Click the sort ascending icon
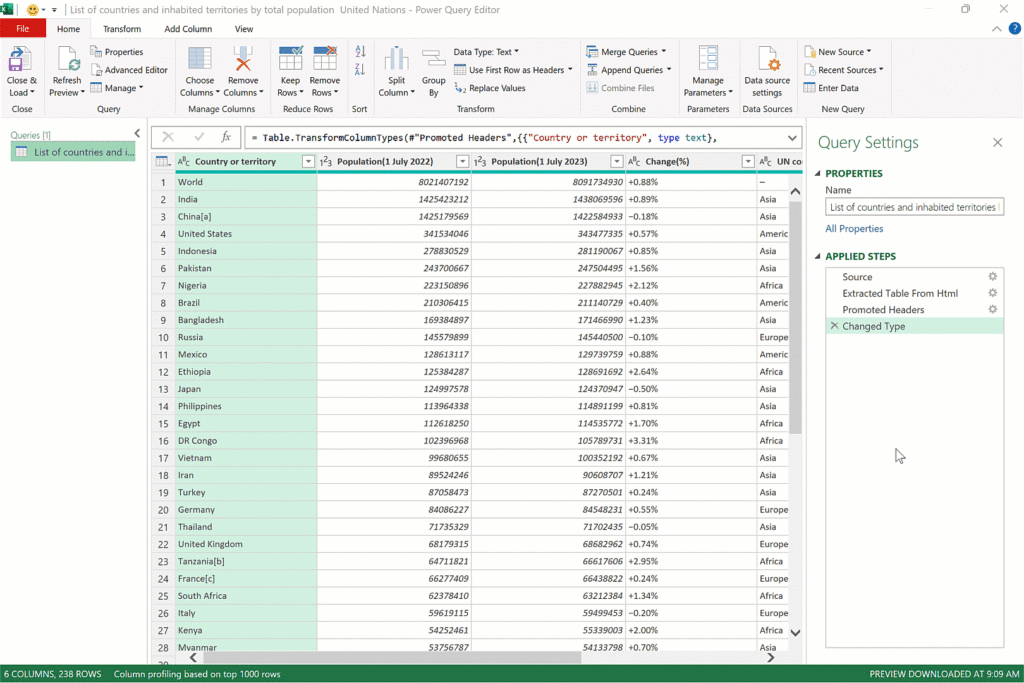This screenshot has width=1024, height=683. coord(360,52)
